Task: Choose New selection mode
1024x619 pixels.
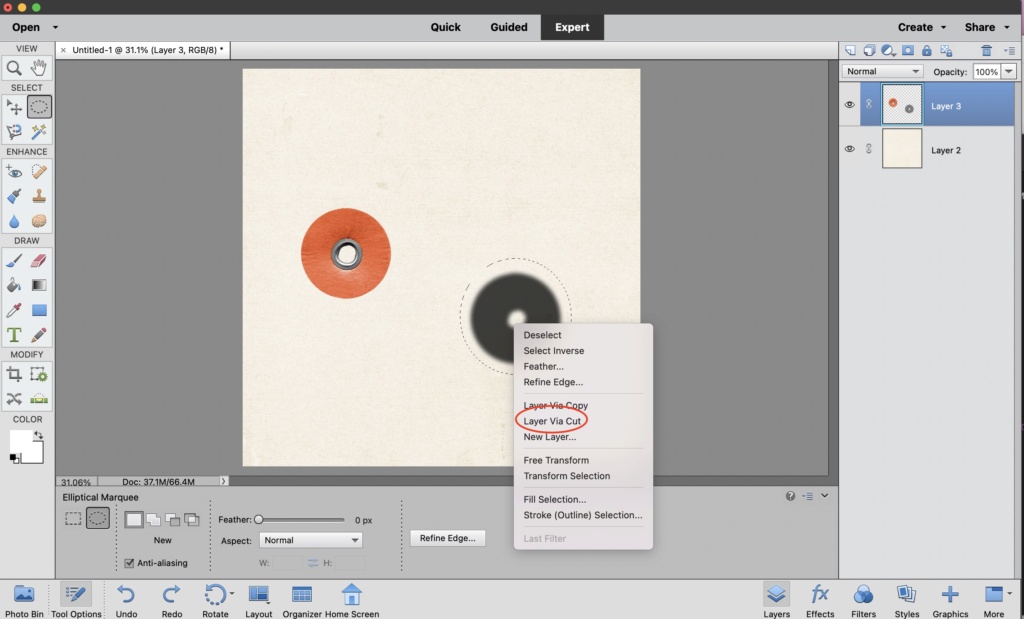Action: click(134, 520)
